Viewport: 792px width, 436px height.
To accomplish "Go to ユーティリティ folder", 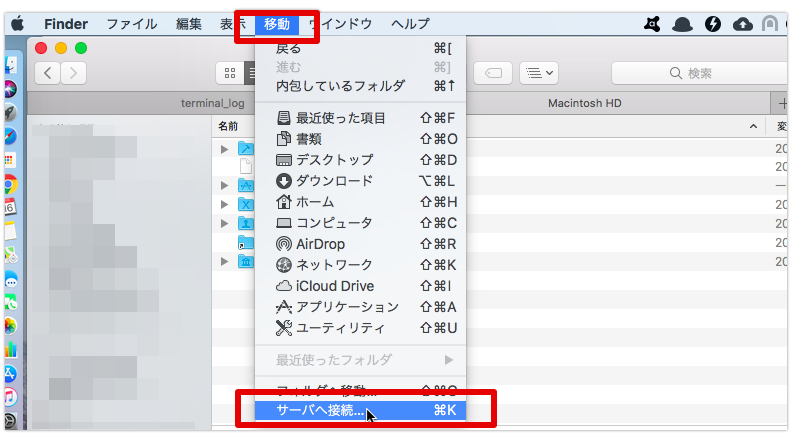I will point(361,328).
